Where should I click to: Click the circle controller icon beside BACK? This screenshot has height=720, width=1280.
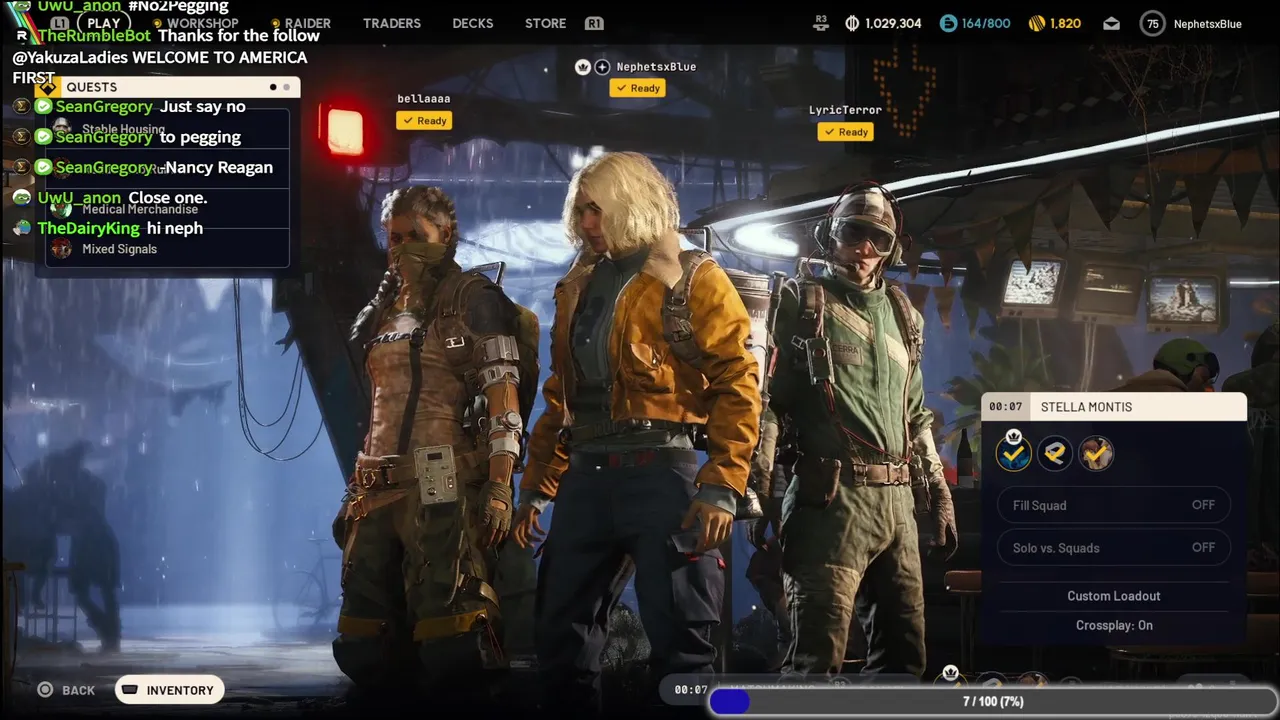[45, 689]
